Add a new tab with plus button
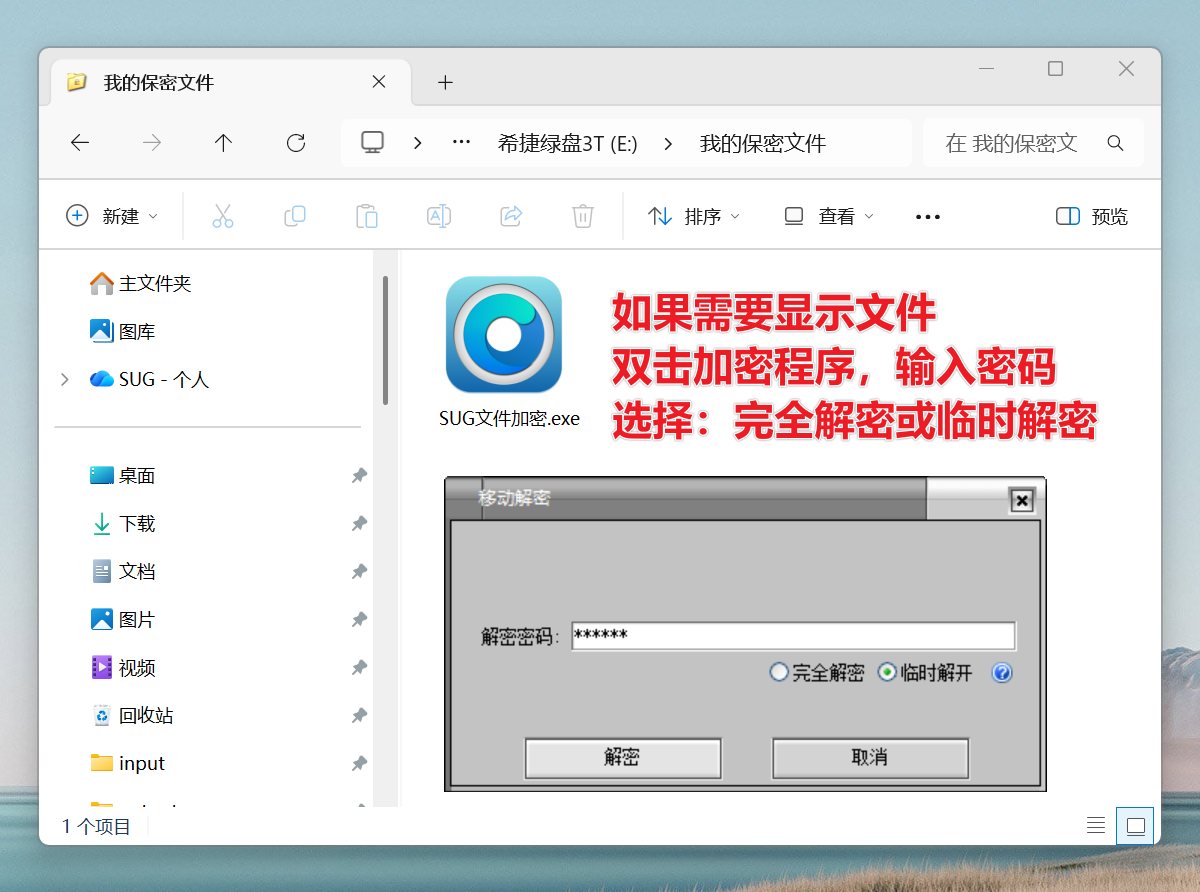1200x892 pixels. (446, 82)
